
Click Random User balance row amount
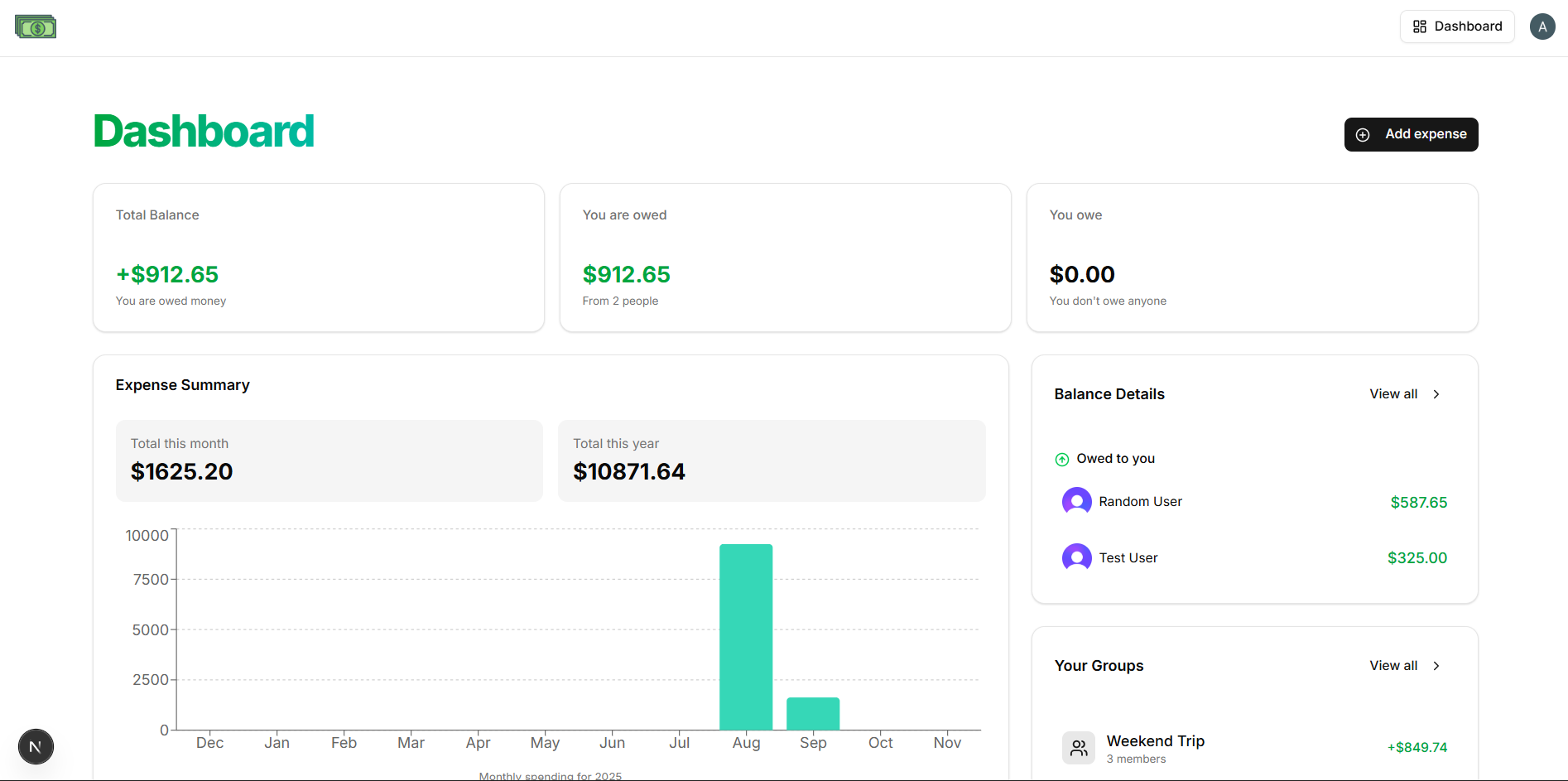coord(1418,502)
